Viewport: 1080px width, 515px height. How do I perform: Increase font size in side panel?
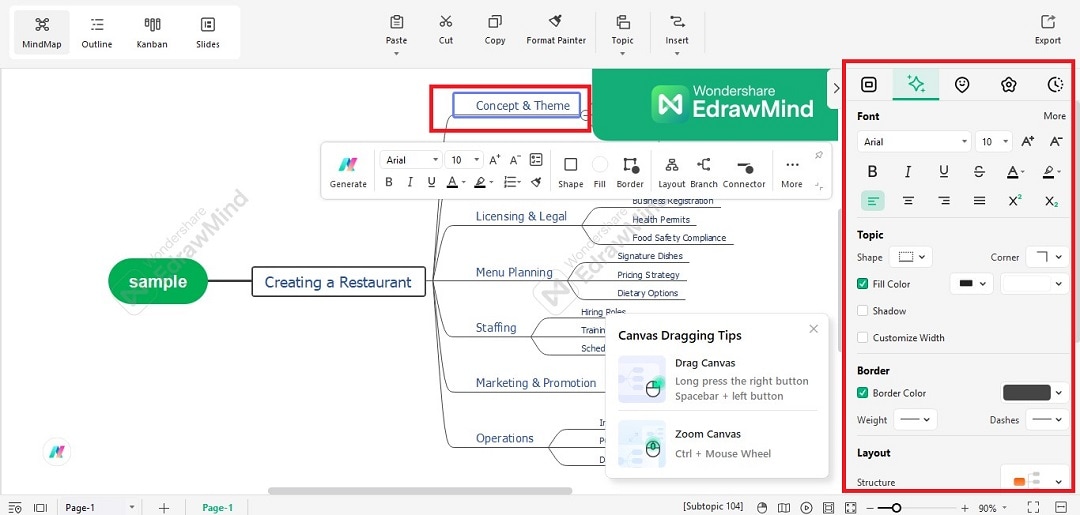(1027, 142)
